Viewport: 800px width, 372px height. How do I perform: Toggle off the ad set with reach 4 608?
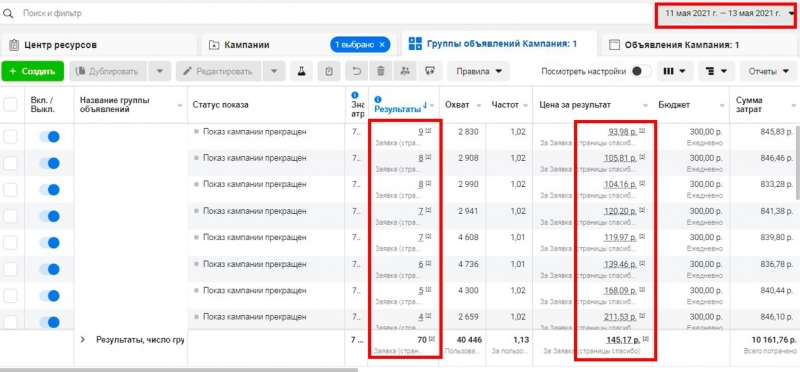point(49,243)
